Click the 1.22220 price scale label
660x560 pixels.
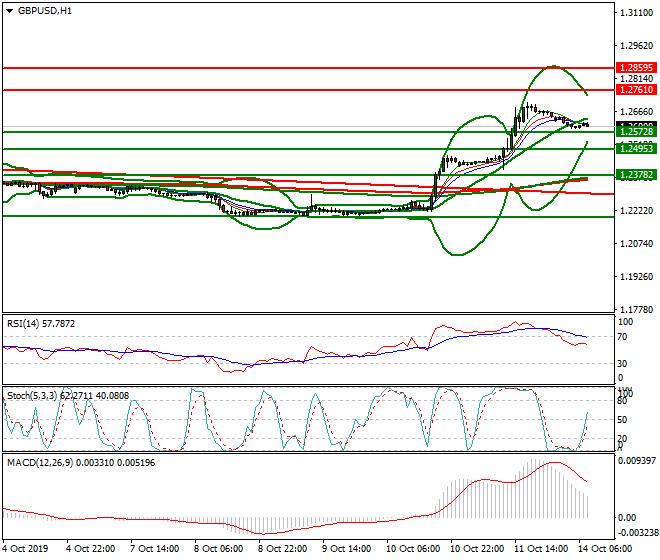634,211
